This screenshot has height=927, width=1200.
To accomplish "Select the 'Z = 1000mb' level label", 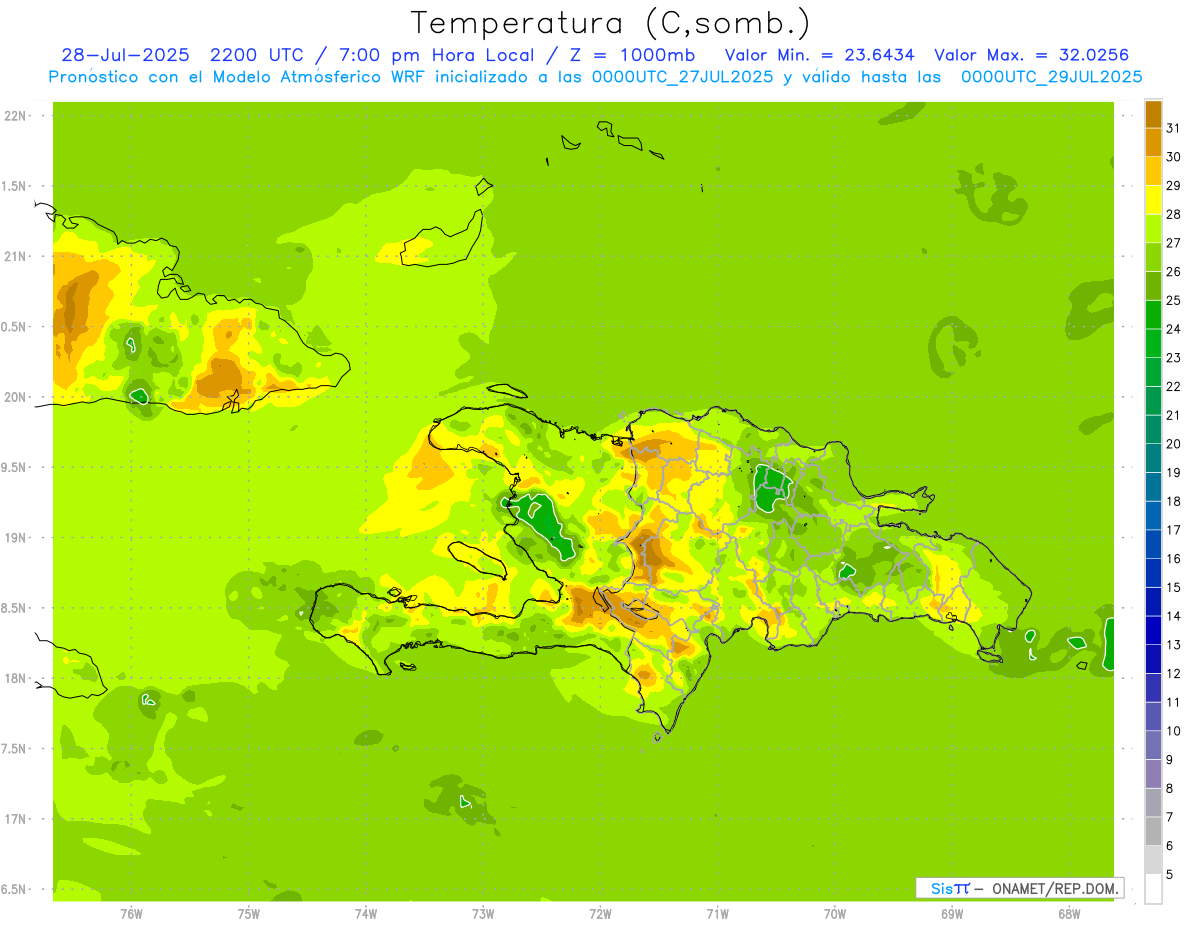I will coord(634,55).
